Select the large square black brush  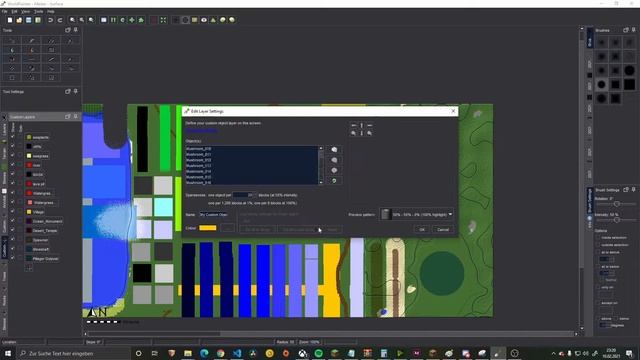[x=629, y=84]
